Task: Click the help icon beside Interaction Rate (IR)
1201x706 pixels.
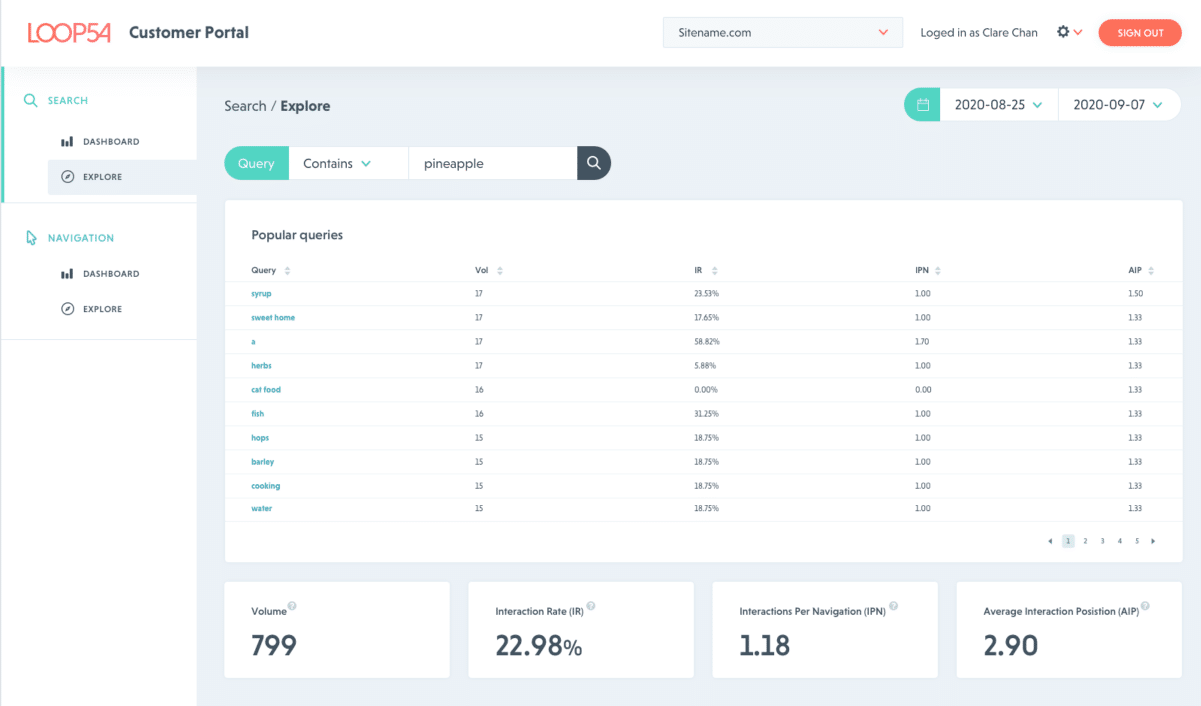Action: click(x=591, y=606)
